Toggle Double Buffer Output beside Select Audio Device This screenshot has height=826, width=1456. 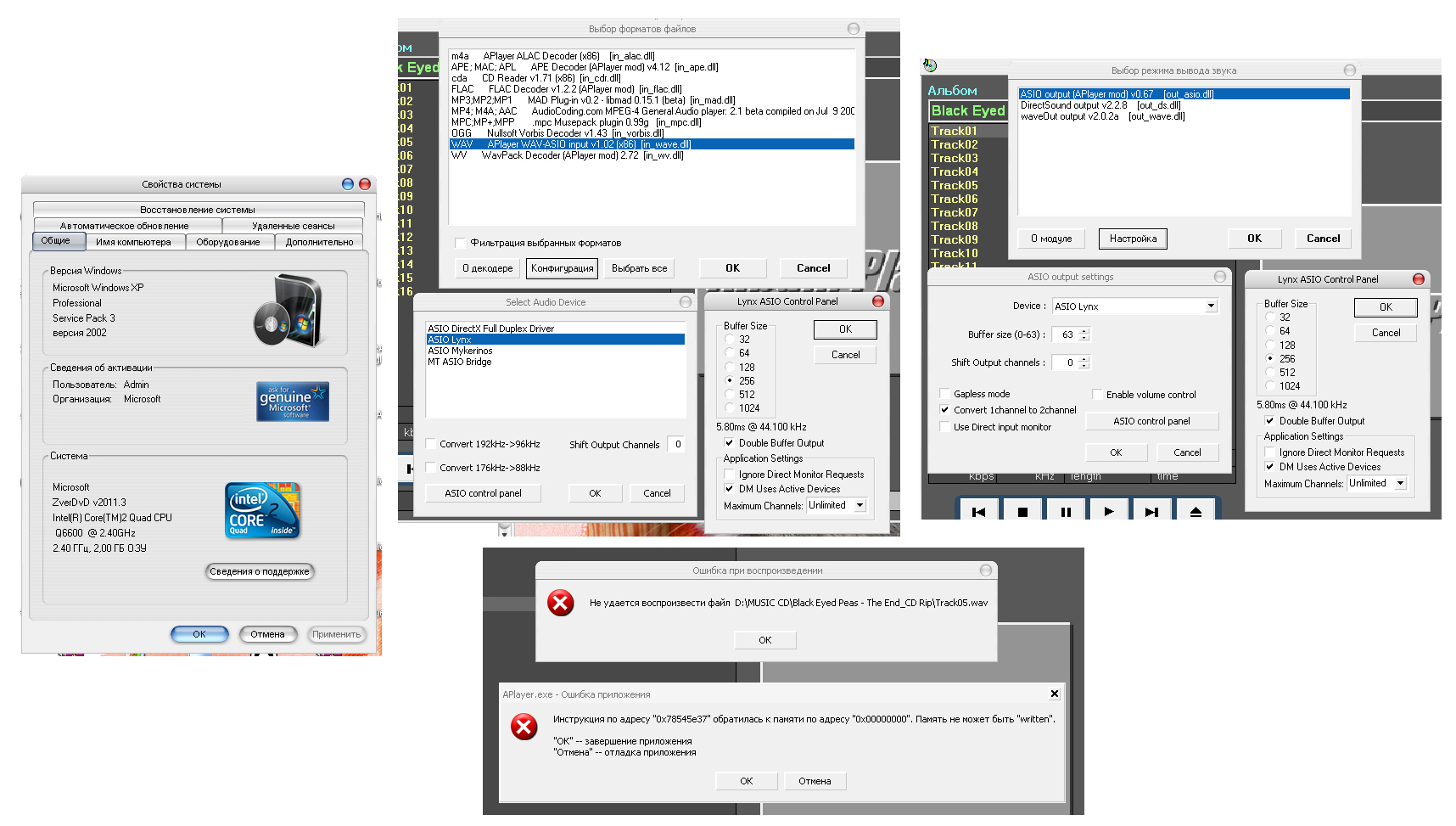tap(729, 443)
